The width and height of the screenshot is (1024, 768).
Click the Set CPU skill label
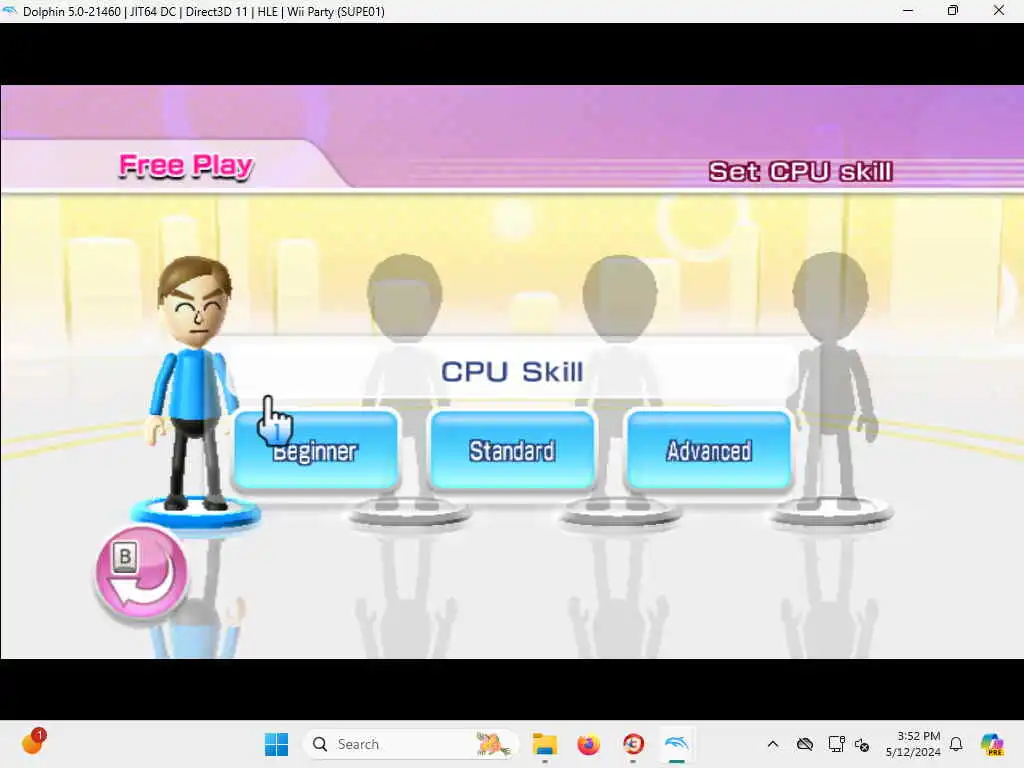click(801, 172)
